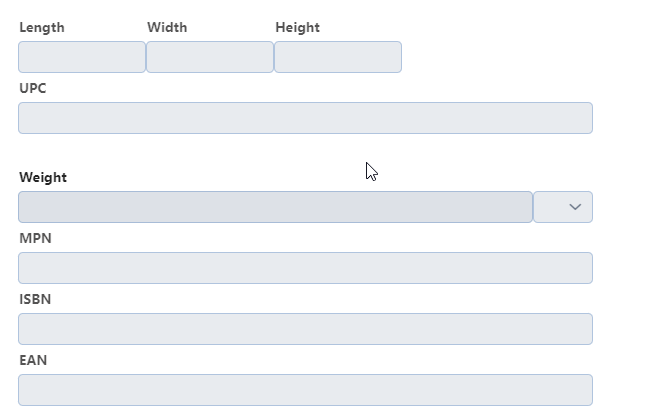Viewport: 647px width, 412px height.
Task: Click into the EAN input field
Action: pos(305,390)
